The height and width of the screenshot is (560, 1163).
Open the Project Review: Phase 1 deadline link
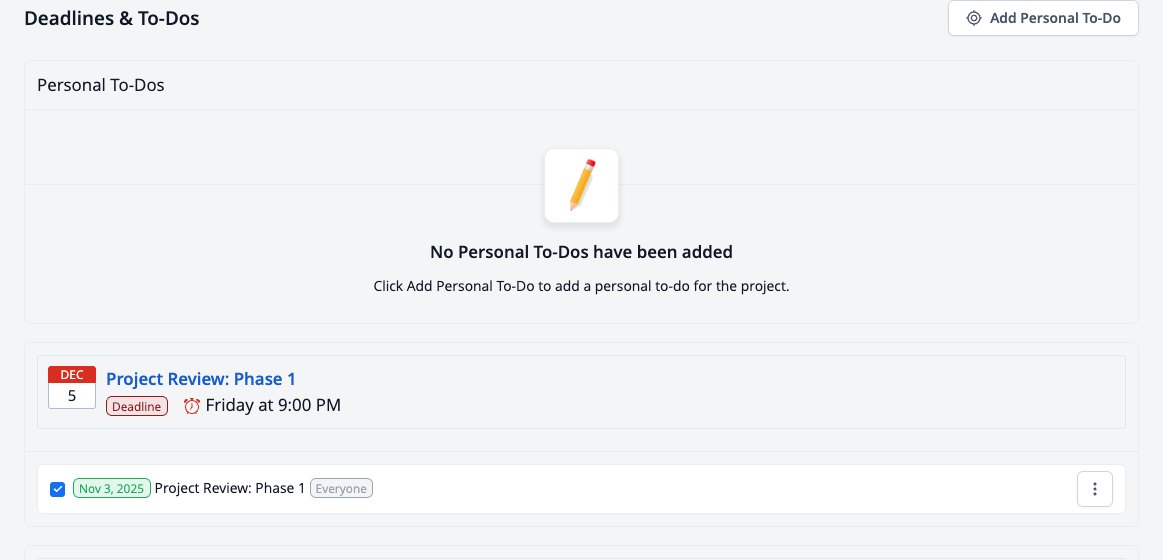pos(201,379)
